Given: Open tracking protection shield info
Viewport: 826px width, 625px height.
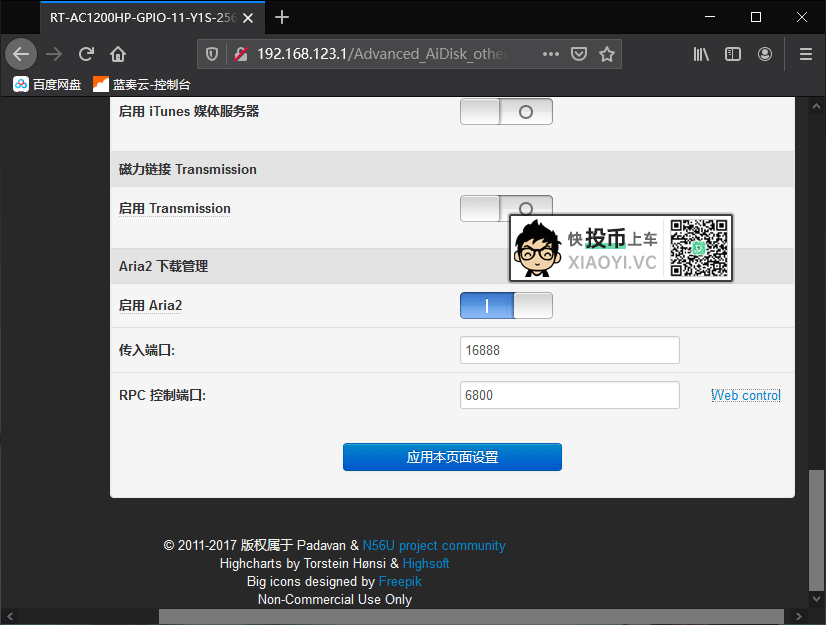Looking at the screenshot, I should click(212, 54).
